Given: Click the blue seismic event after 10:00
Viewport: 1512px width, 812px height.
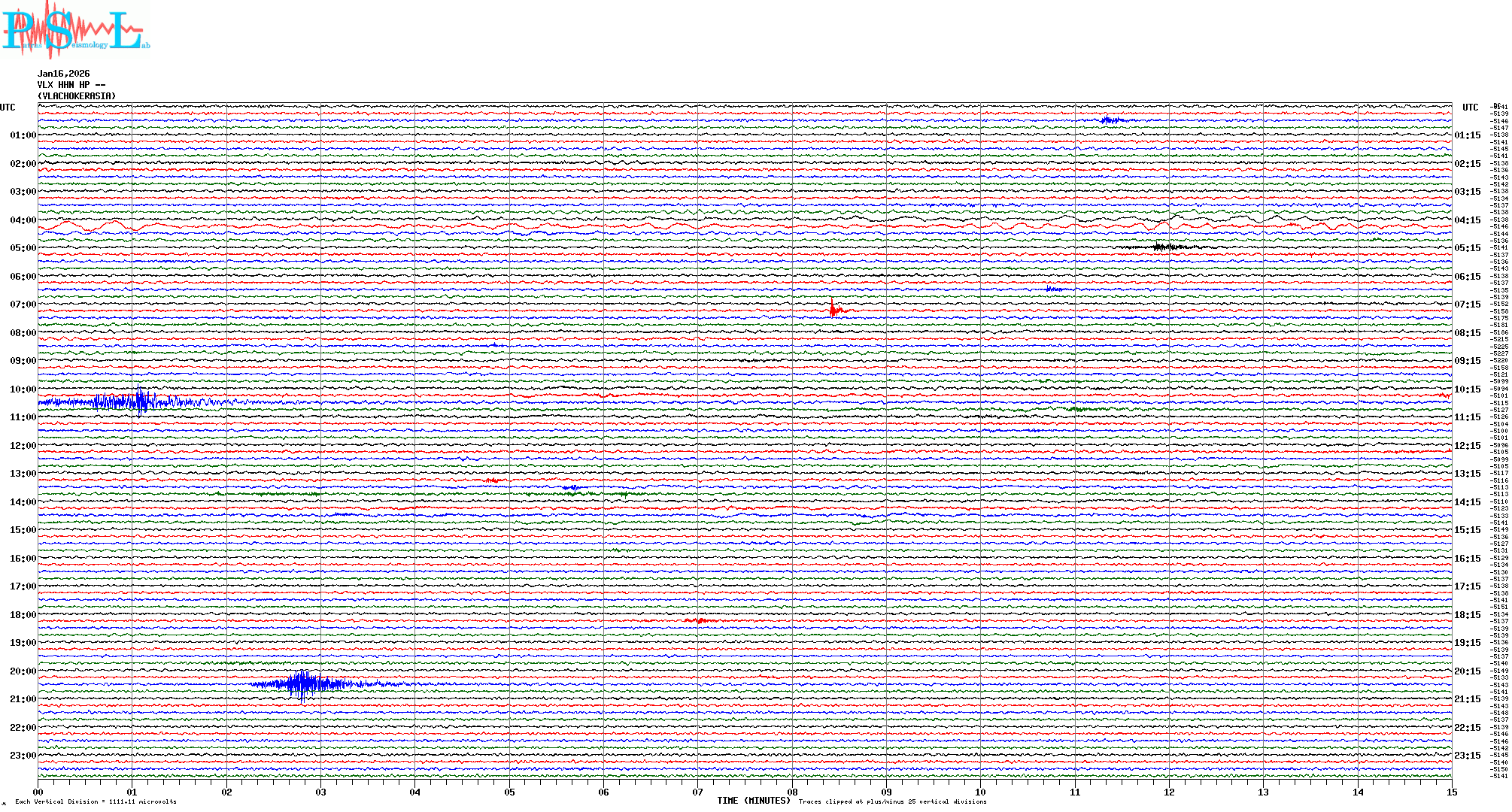Looking at the screenshot, I should pyautogui.click(x=139, y=402).
